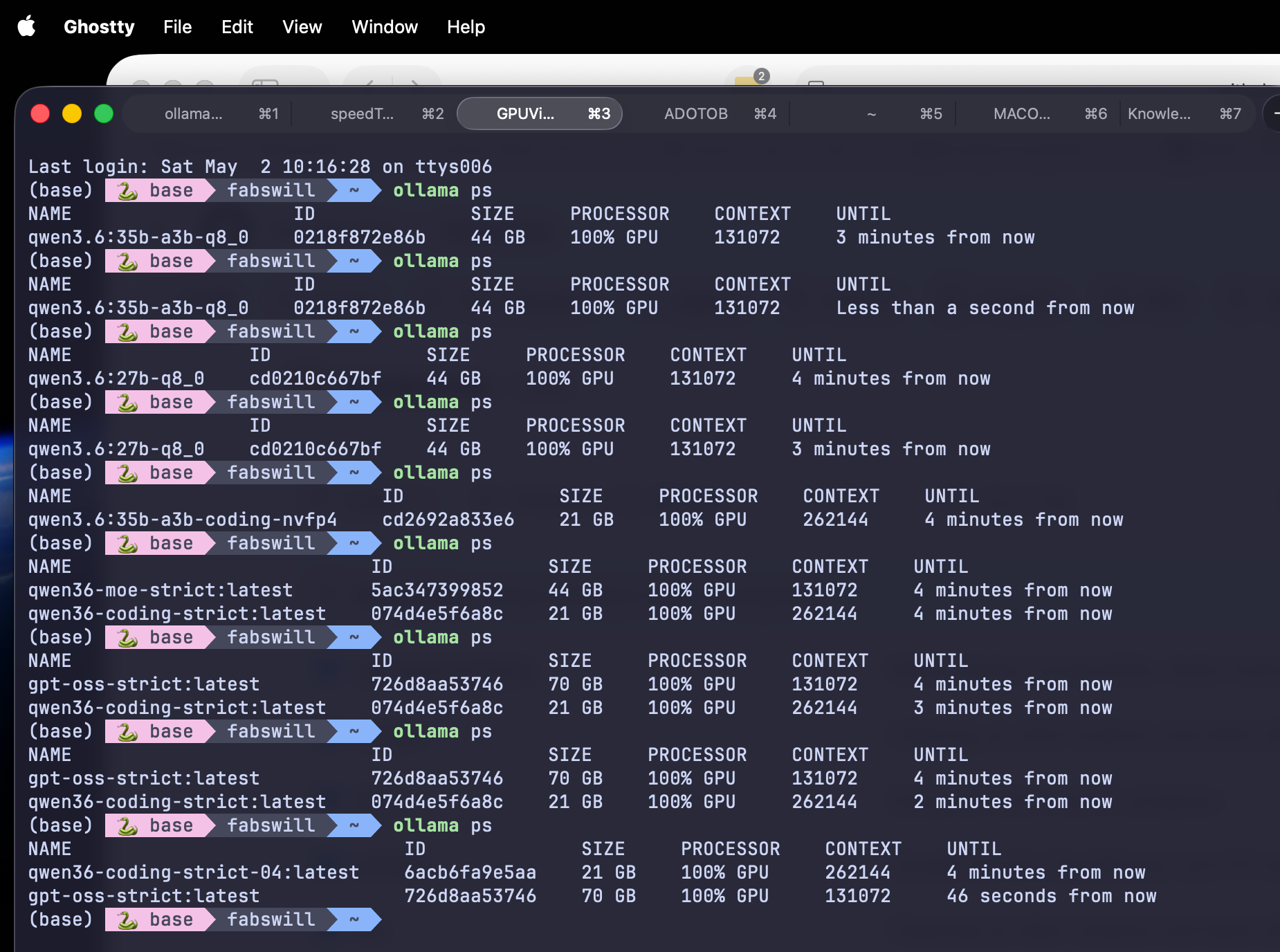Click model ID 0218f872e86b with 3 minutes
This screenshot has height=952, width=1280.
pyautogui.click(x=360, y=237)
